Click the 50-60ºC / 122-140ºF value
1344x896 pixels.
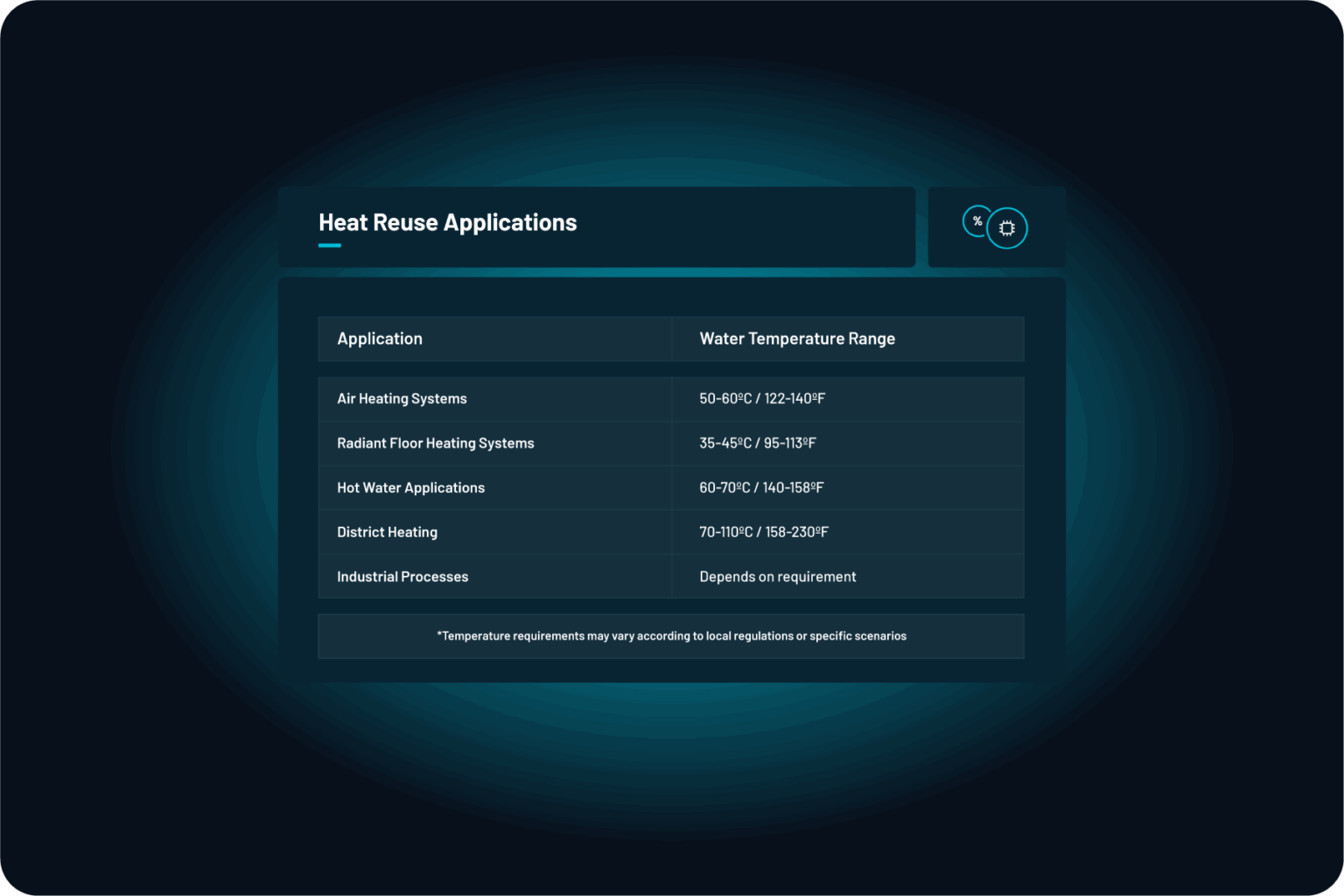(762, 399)
